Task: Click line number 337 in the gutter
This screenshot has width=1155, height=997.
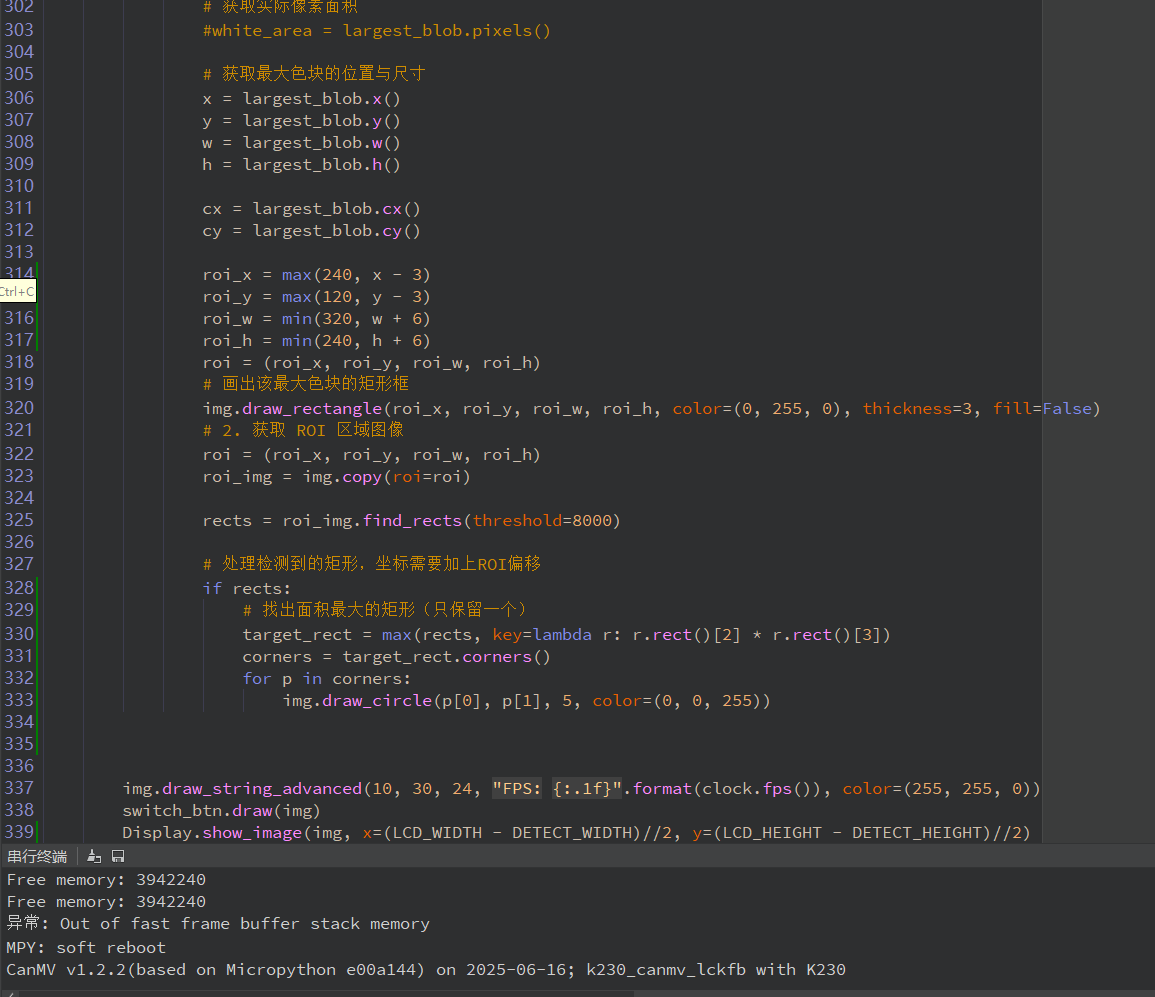Action: click(x=19, y=788)
